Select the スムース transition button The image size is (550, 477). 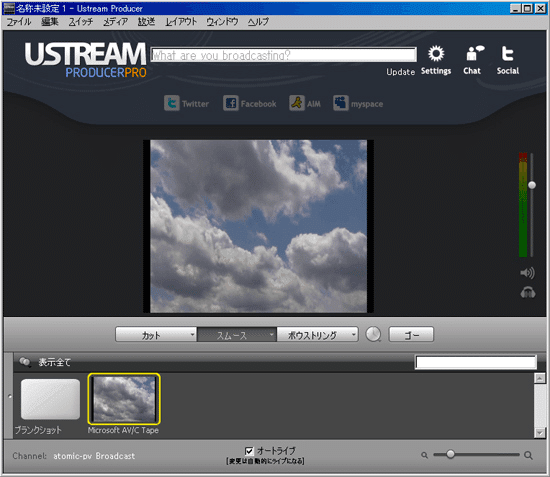237,334
